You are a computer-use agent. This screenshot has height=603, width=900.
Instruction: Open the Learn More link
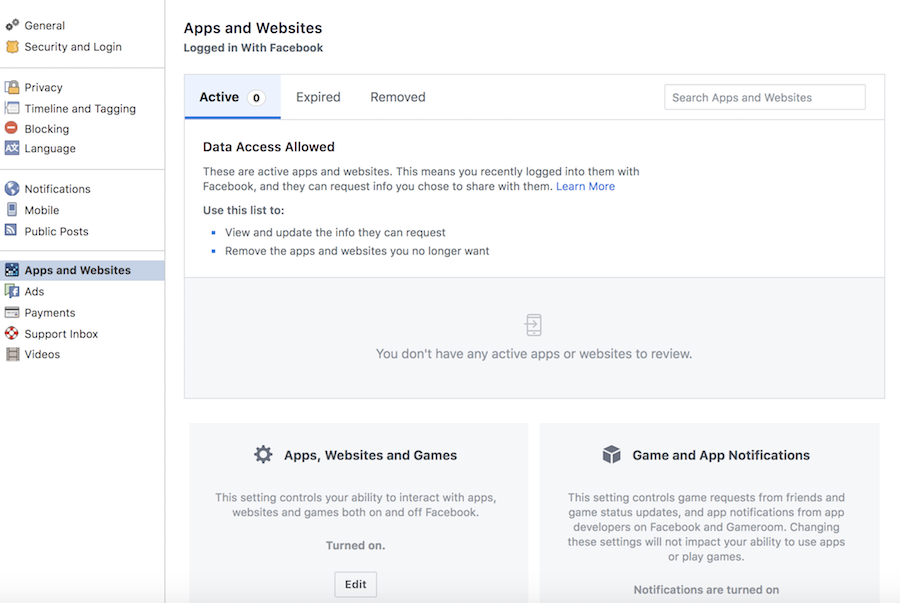(x=585, y=186)
